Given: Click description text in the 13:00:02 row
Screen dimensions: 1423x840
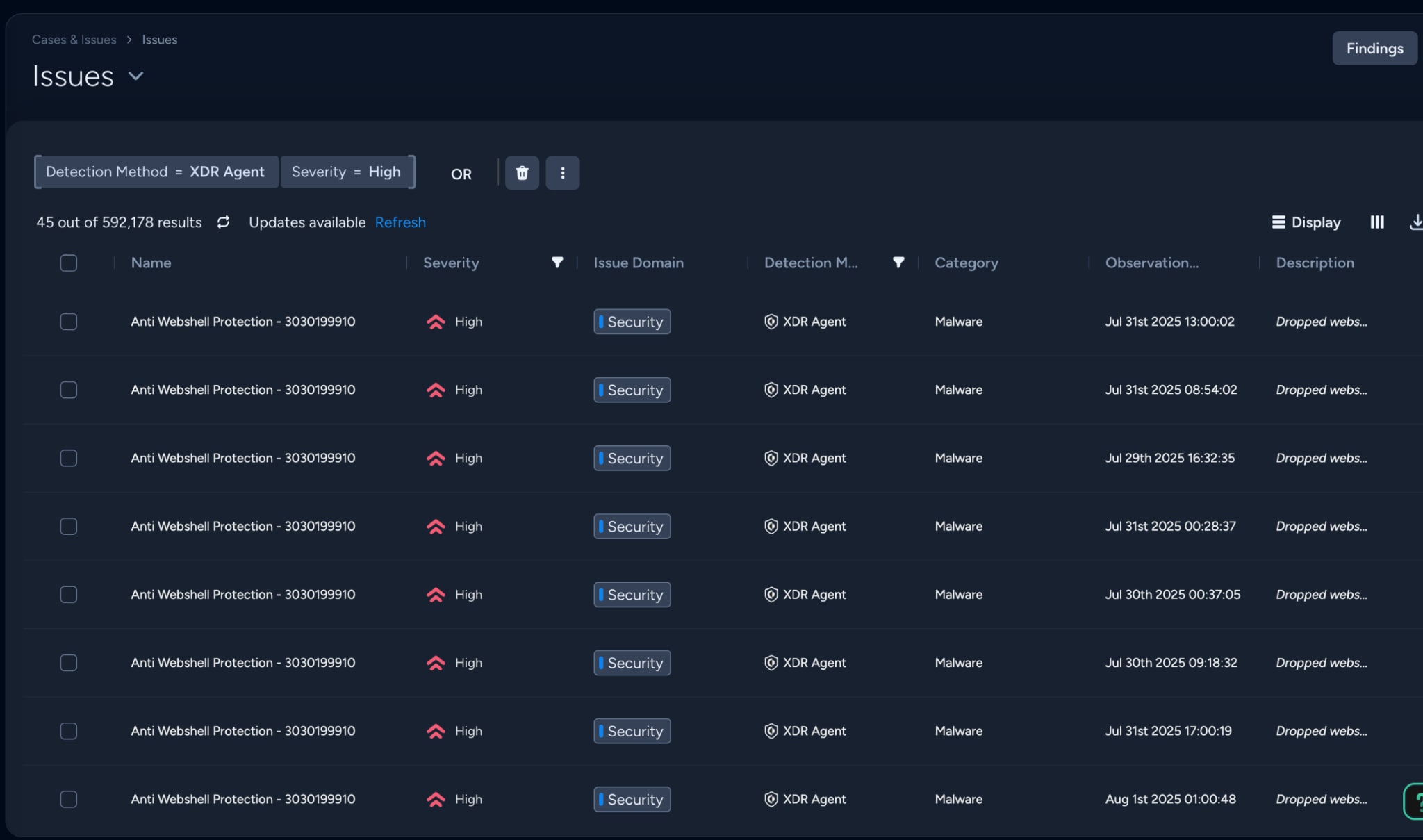Looking at the screenshot, I should pos(1322,322).
